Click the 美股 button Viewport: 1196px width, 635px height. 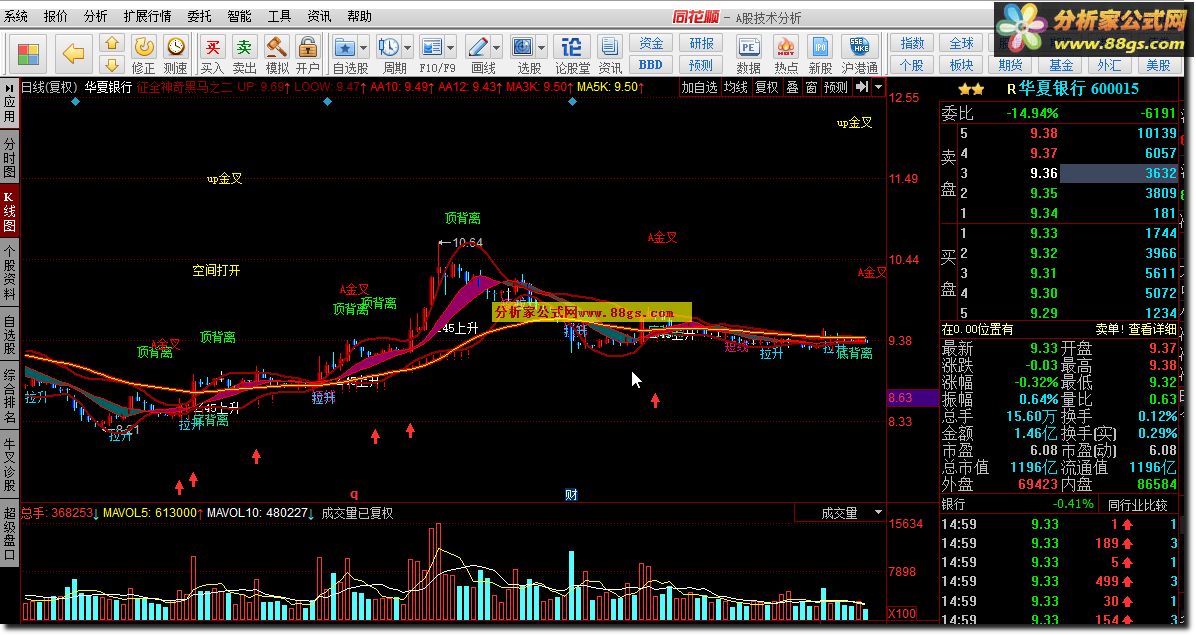pos(1158,65)
